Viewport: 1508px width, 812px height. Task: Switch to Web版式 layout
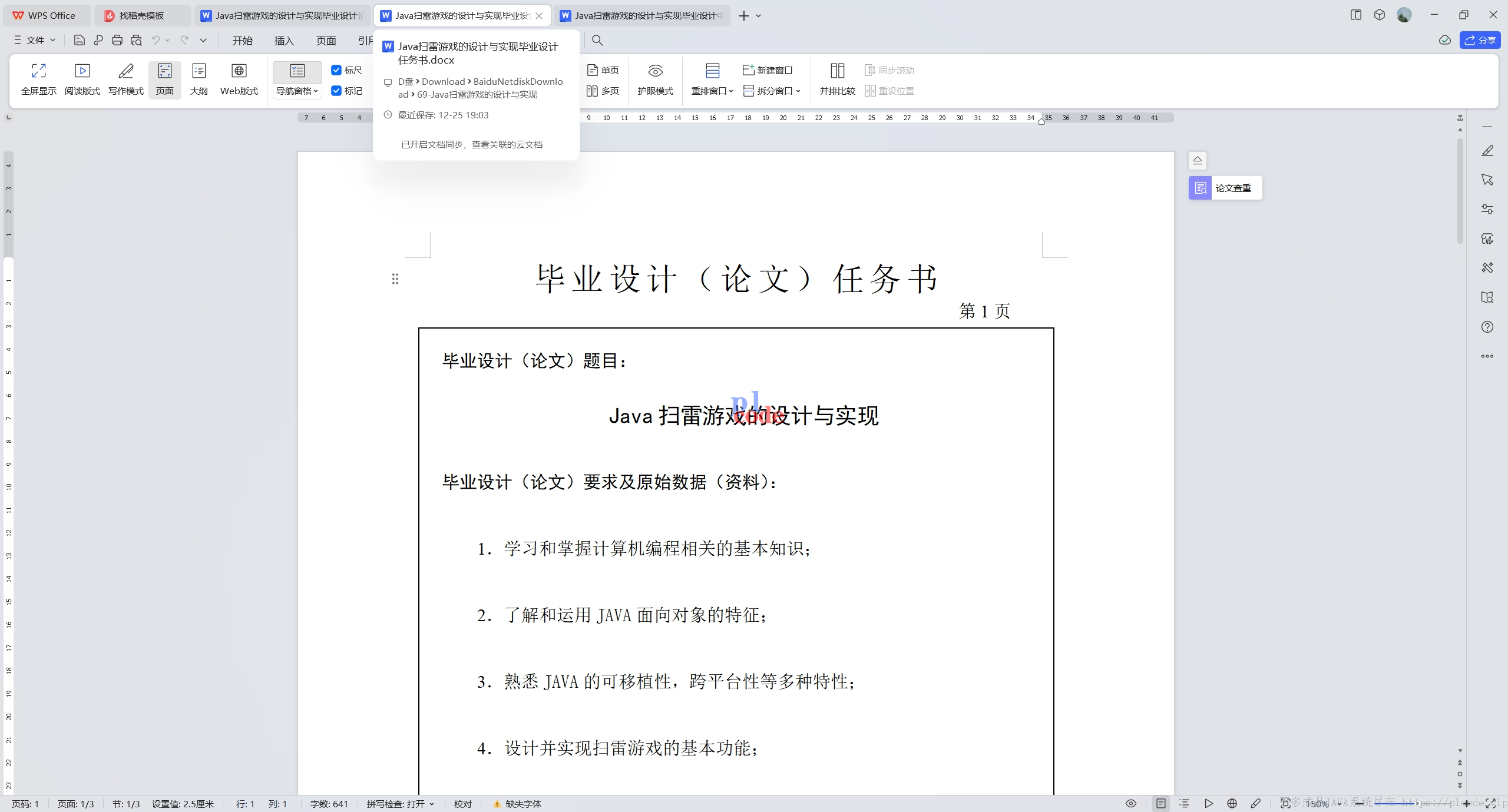(x=239, y=79)
